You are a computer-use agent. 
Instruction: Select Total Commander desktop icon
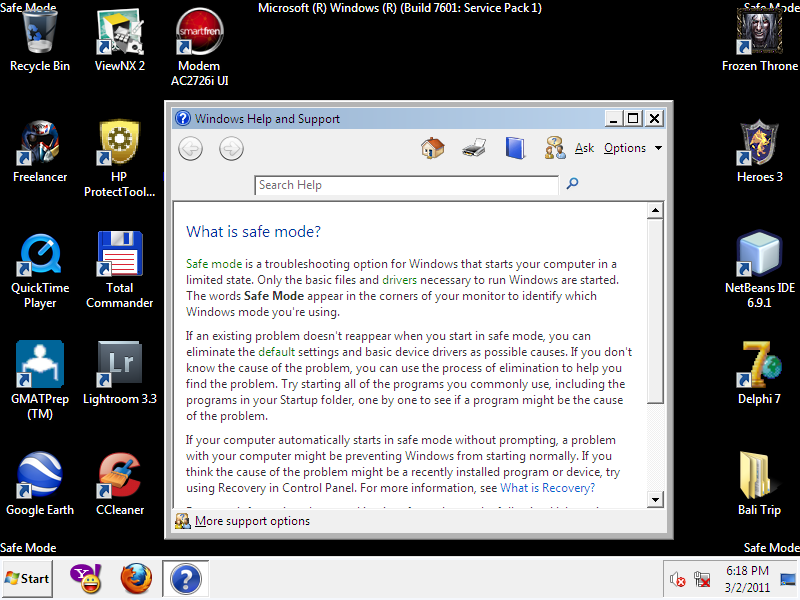click(x=119, y=271)
